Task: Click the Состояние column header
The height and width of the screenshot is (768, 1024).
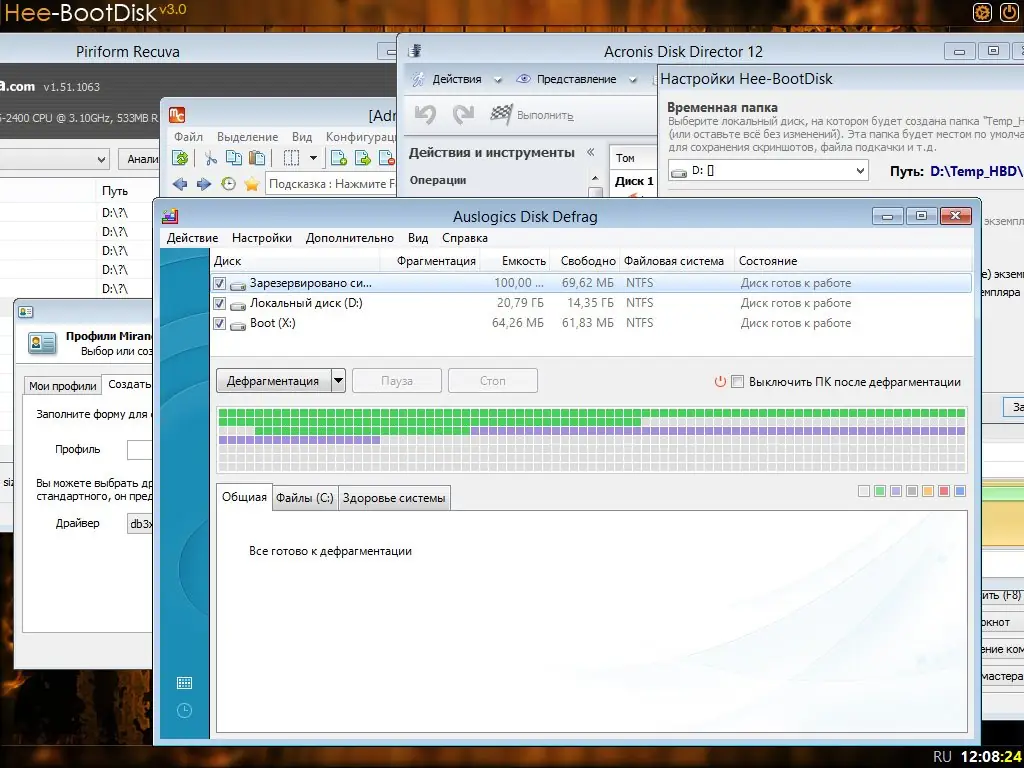Action: tap(852, 261)
